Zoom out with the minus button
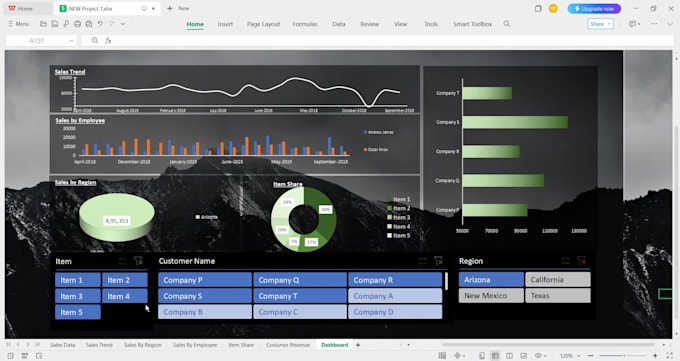Viewport: 680px width, 361px height. pyautogui.click(x=591, y=356)
